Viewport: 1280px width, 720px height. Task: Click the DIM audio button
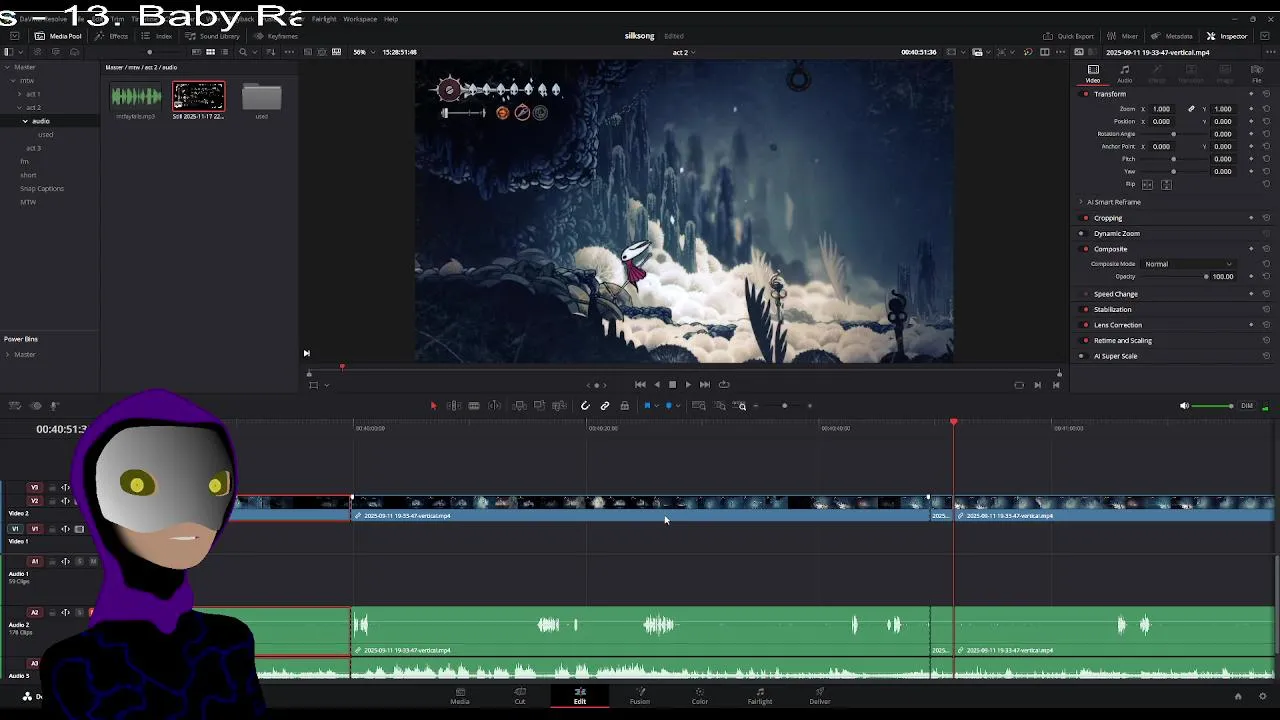coord(1247,406)
